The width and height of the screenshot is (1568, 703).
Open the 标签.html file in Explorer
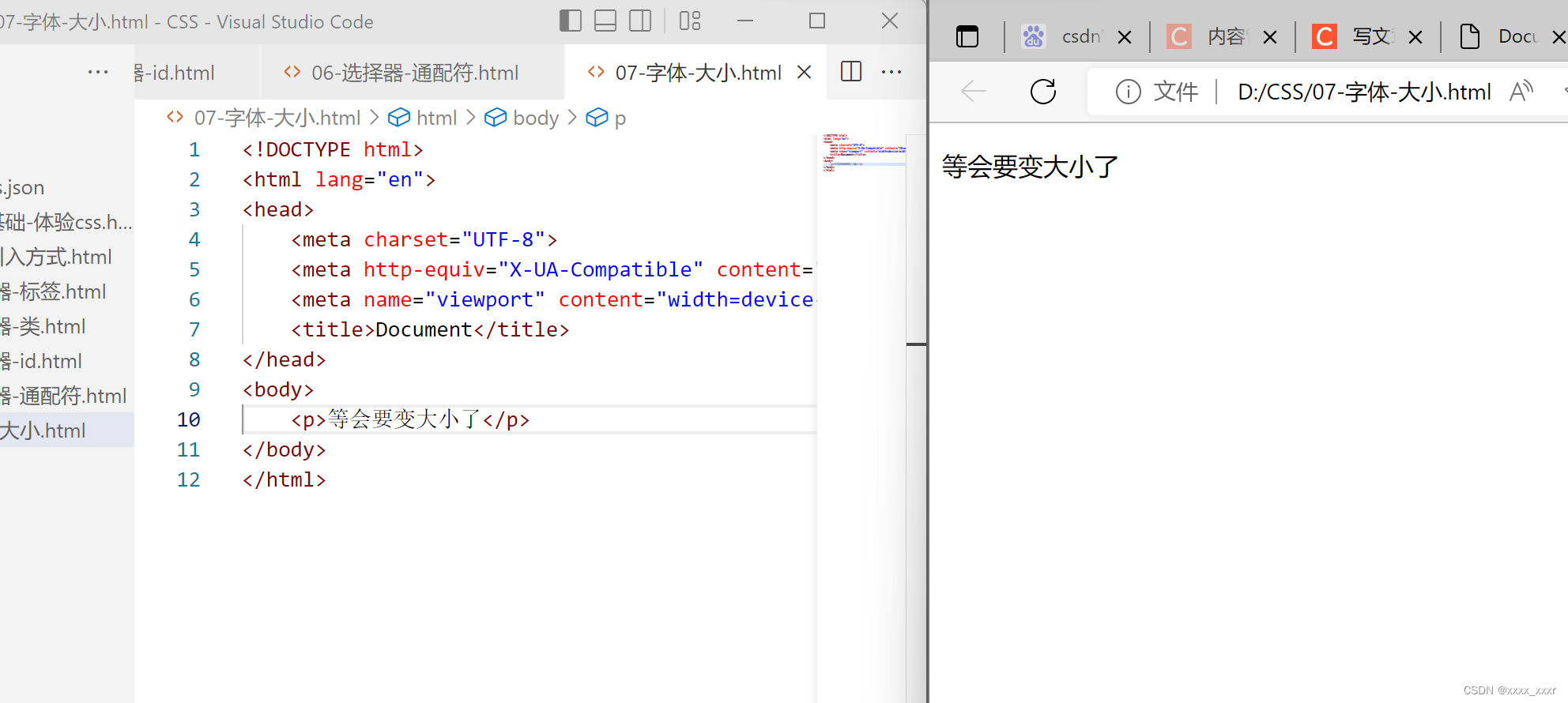(67, 291)
